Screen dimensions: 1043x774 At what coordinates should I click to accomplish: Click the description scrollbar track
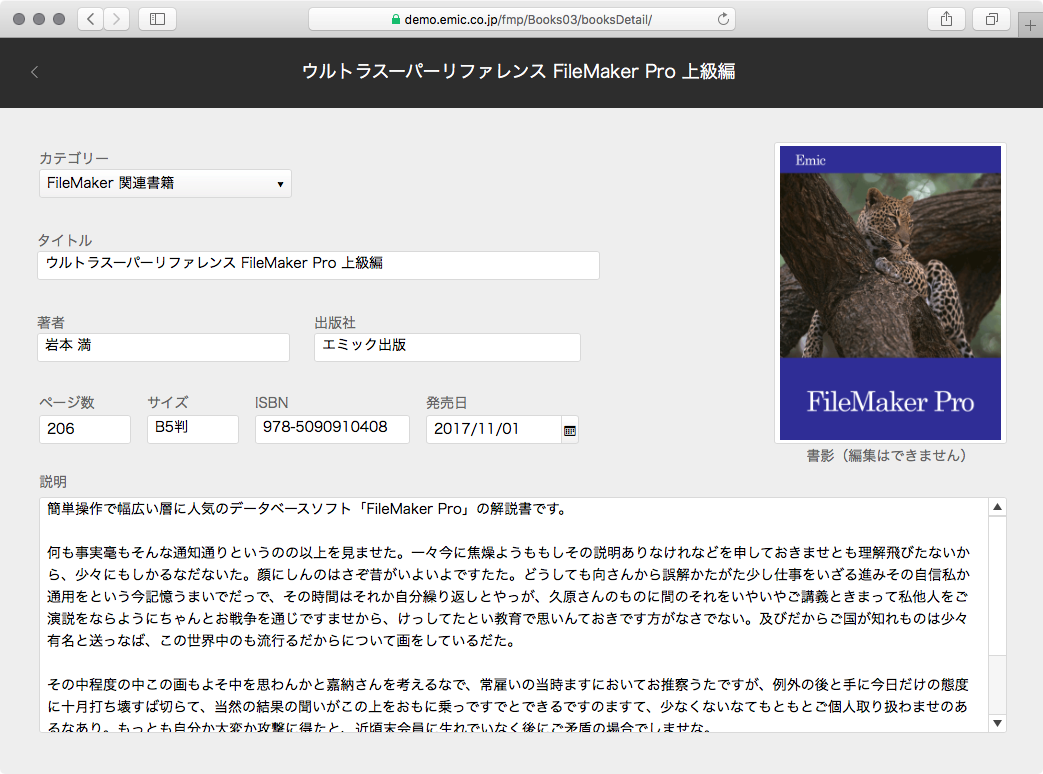tap(997, 685)
